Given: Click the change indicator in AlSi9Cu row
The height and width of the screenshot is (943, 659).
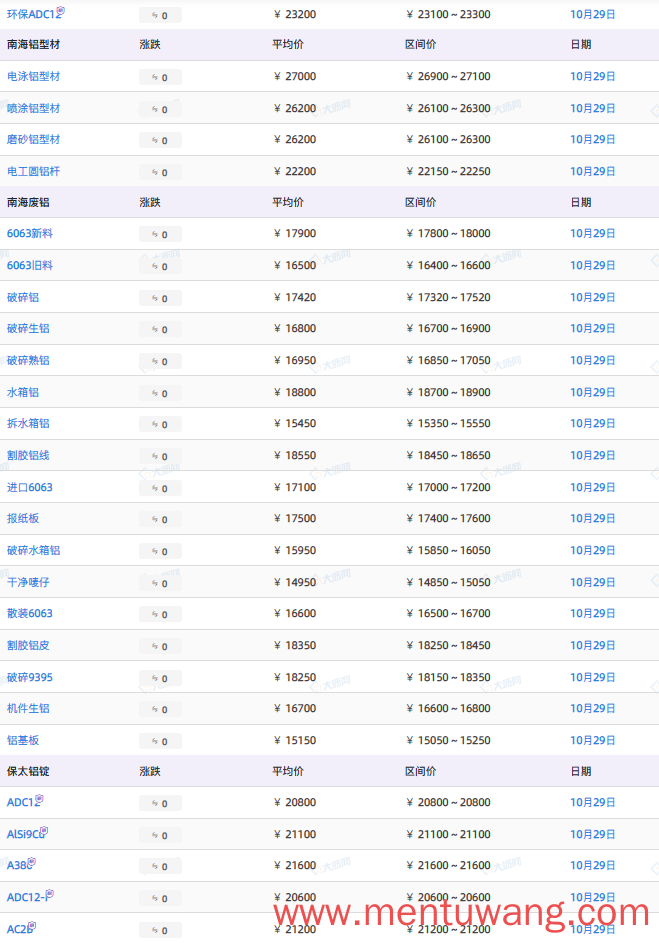Looking at the screenshot, I should [160, 835].
